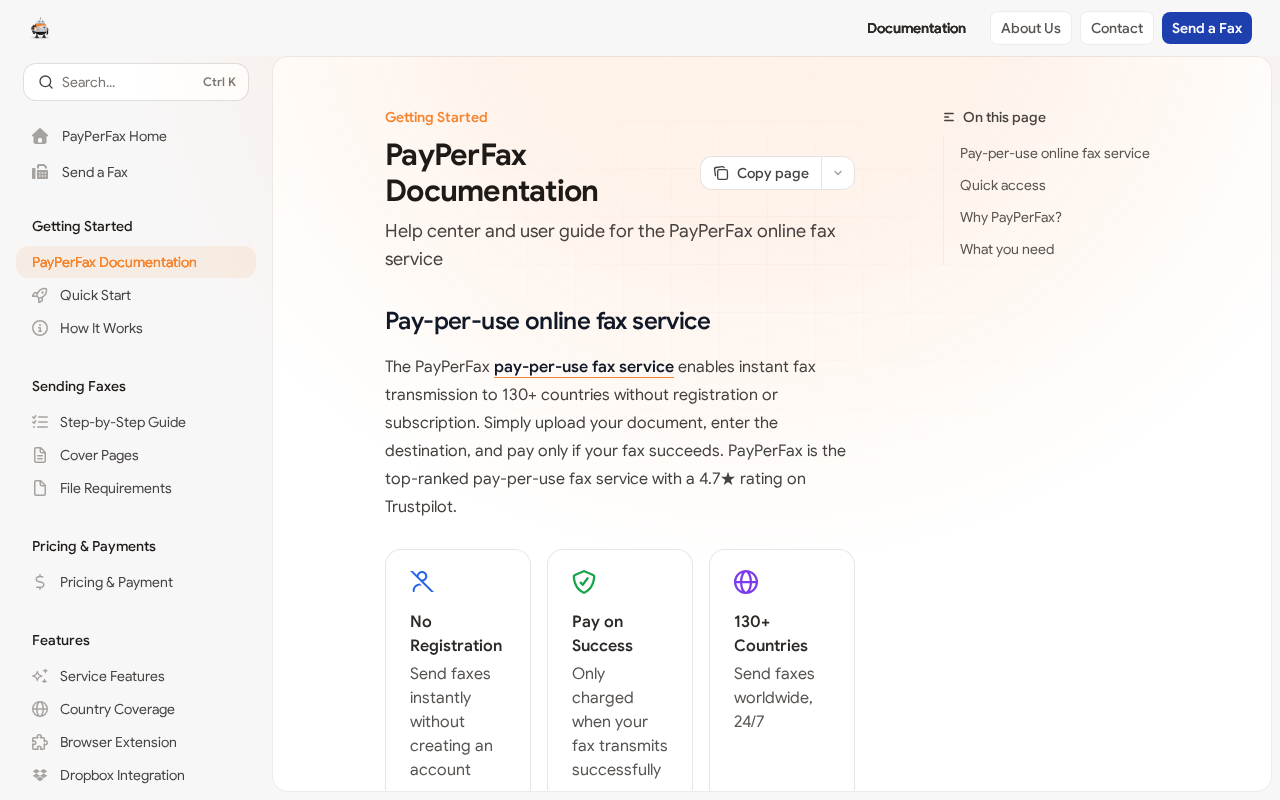Click the checklist icon beside Step-by-Step Guide
1280x800 pixels.
tap(40, 422)
